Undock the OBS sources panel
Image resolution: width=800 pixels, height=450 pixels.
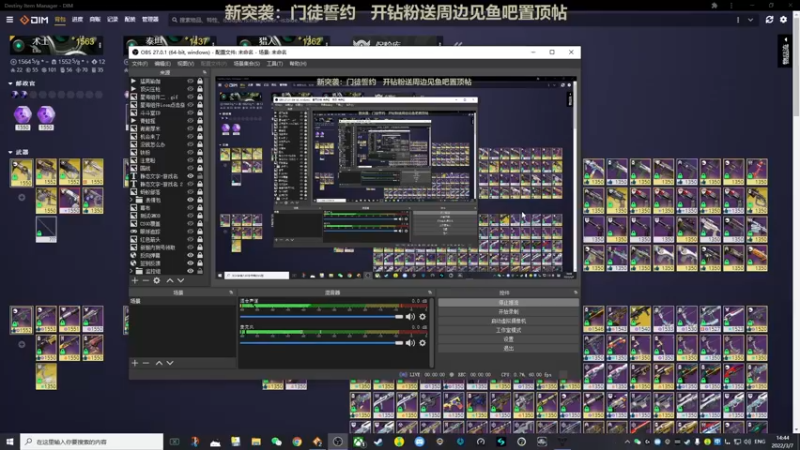(x=205, y=72)
